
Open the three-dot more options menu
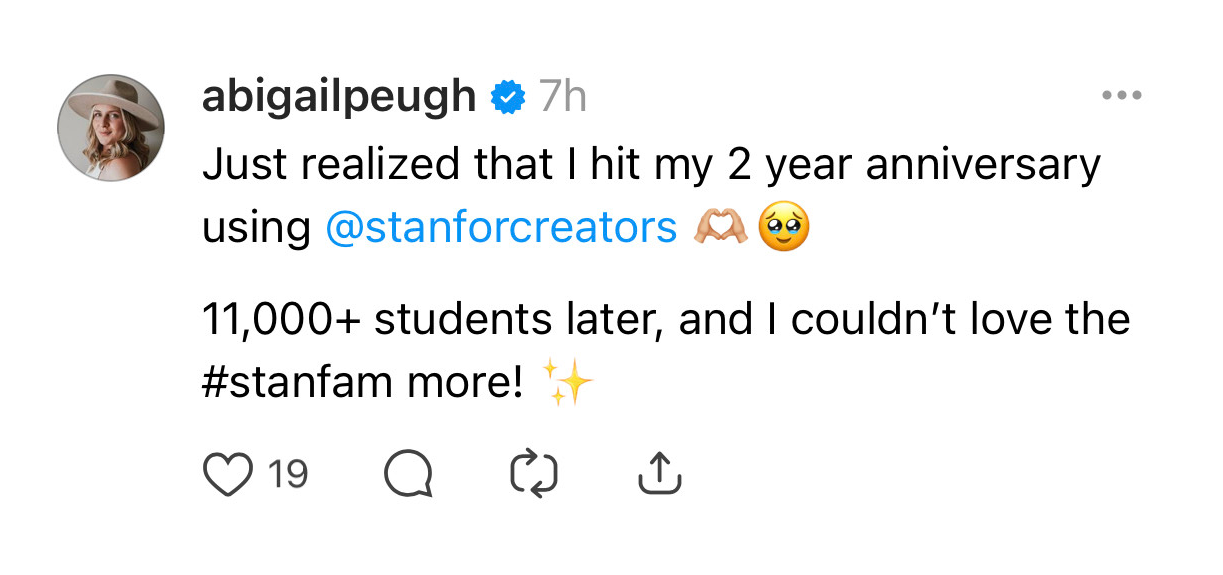(x=1121, y=96)
